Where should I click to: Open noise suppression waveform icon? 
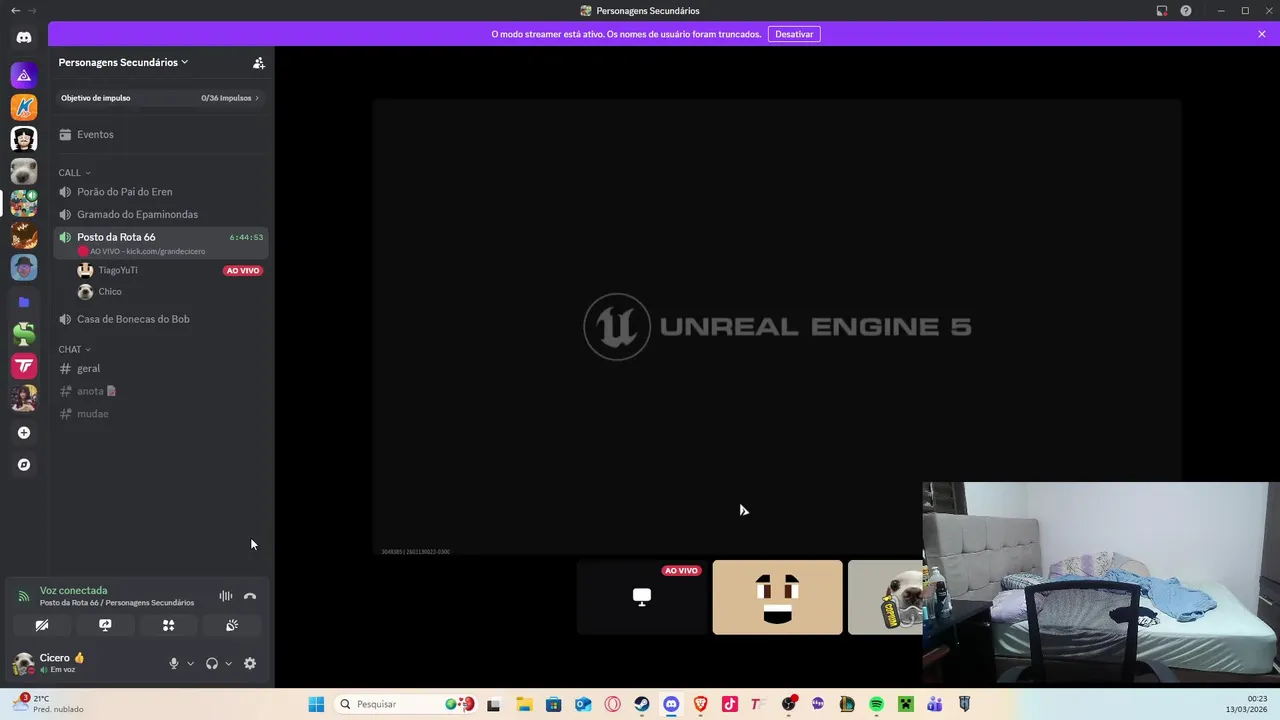coord(226,596)
